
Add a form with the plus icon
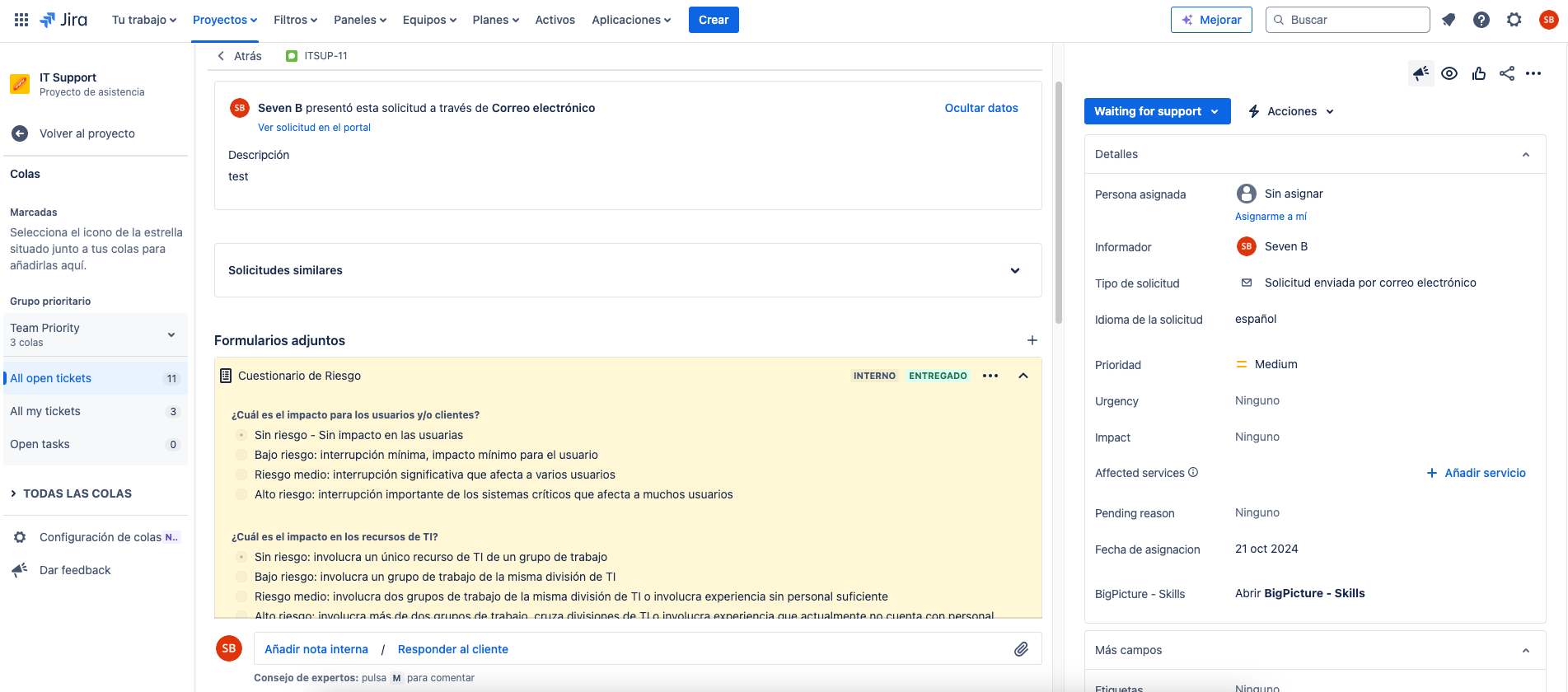pyautogui.click(x=1032, y=340)
